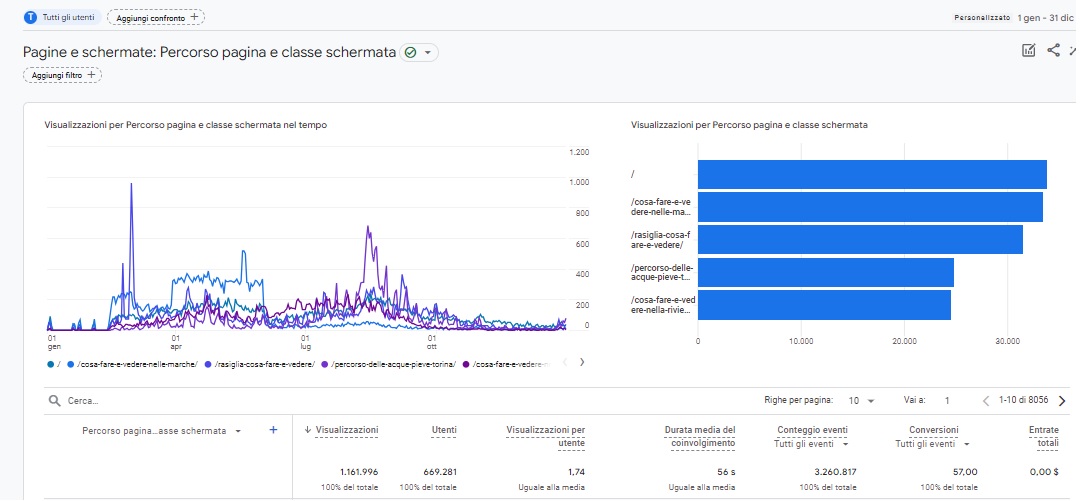The height and width of the screenshot is (501, 1080).
Task: Click the top '/' bar in bar chart
Action: click(871, 174)
